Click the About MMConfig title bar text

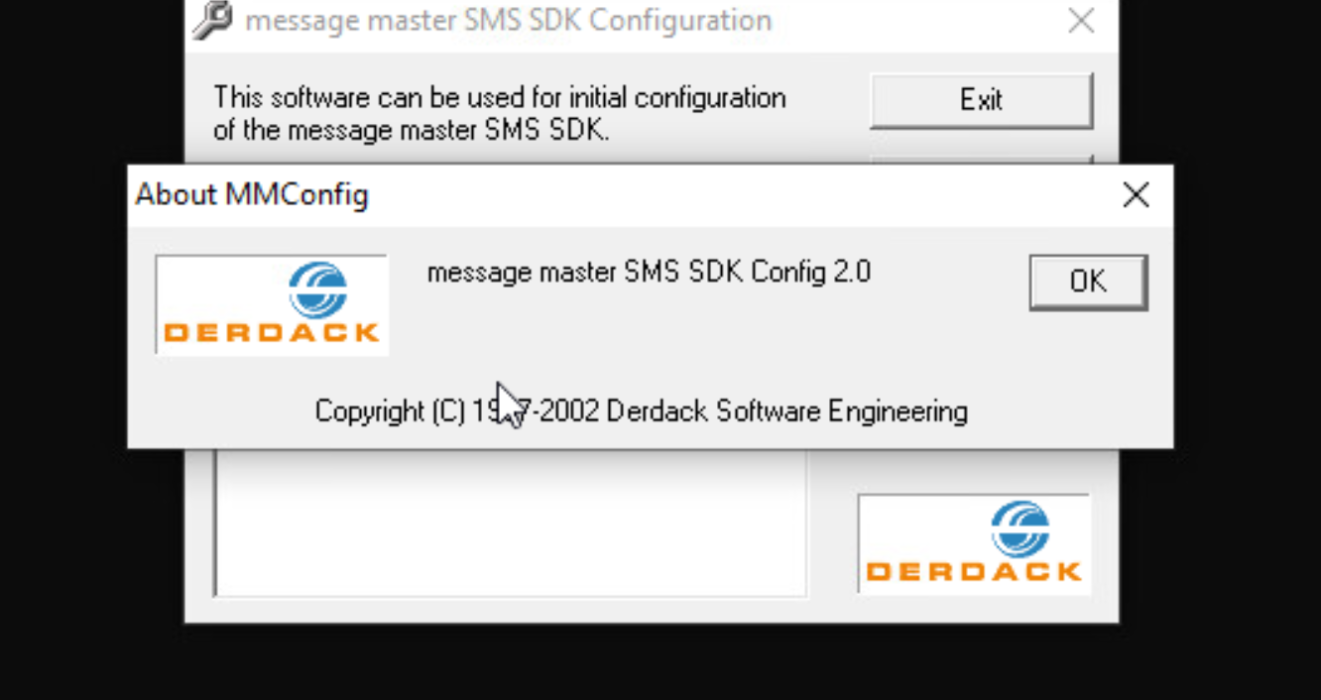[252, 195]
